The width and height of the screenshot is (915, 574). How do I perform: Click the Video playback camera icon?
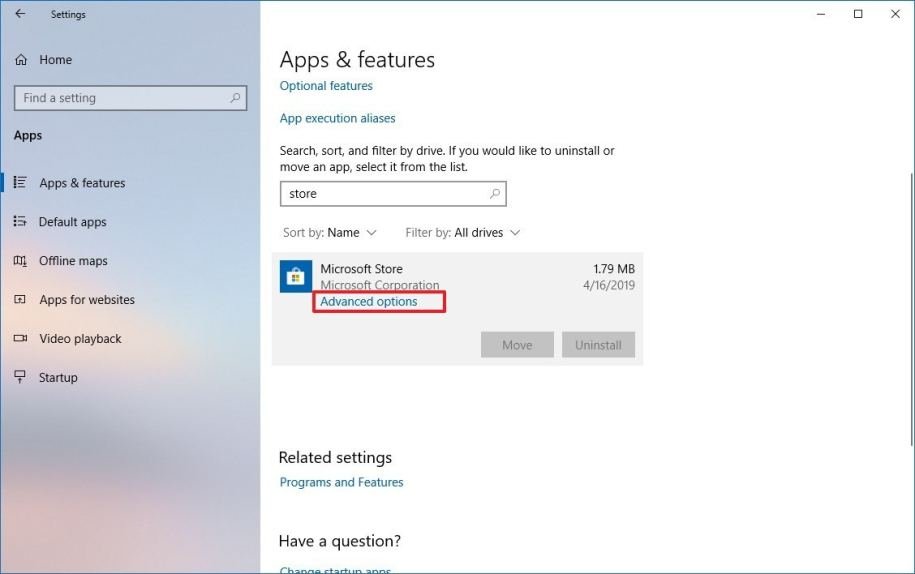(20, 339)
